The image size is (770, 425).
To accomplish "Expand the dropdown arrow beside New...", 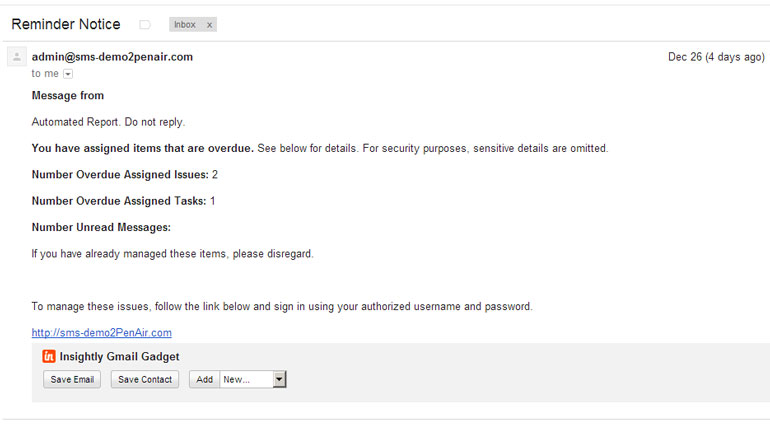I will click(x=279, y=379).
